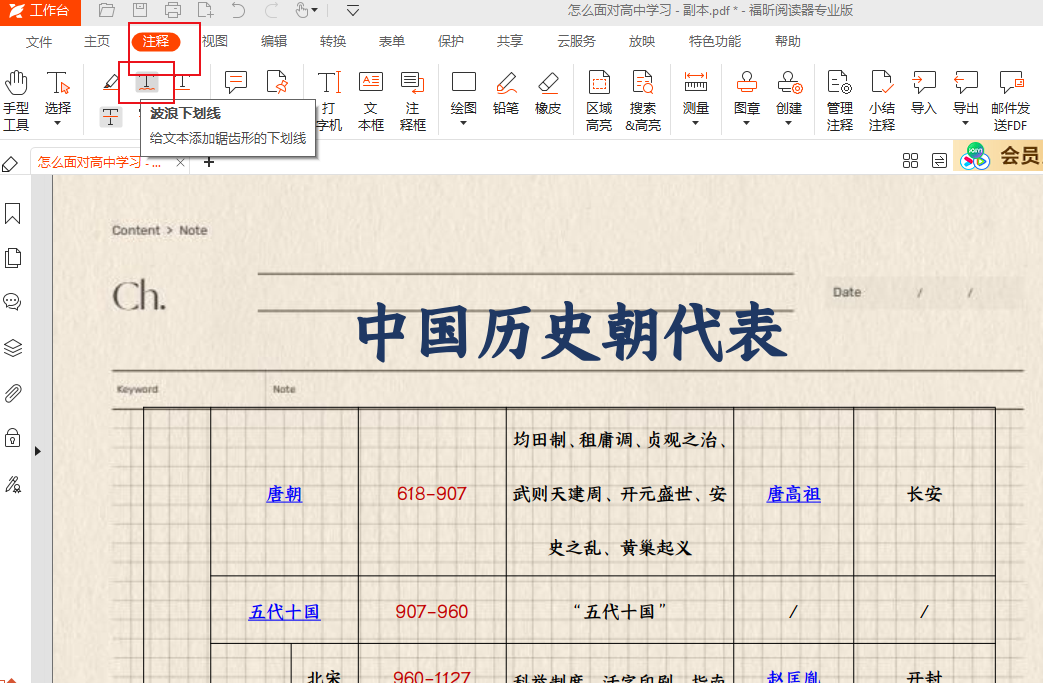Image resolution: width=1043 pixels, height=683 pixels.
Task: Expand the left navigation panel arrow
Action: pyautogui.click(x=38, y=452)
